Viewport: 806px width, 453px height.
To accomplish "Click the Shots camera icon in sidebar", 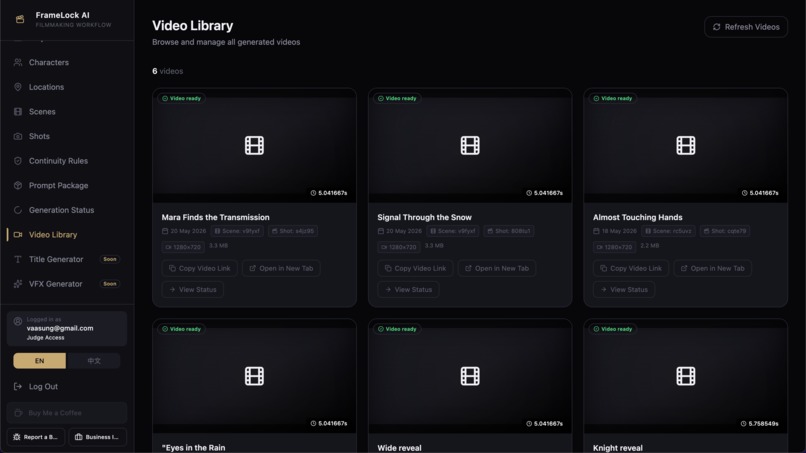I will (18, 136).
